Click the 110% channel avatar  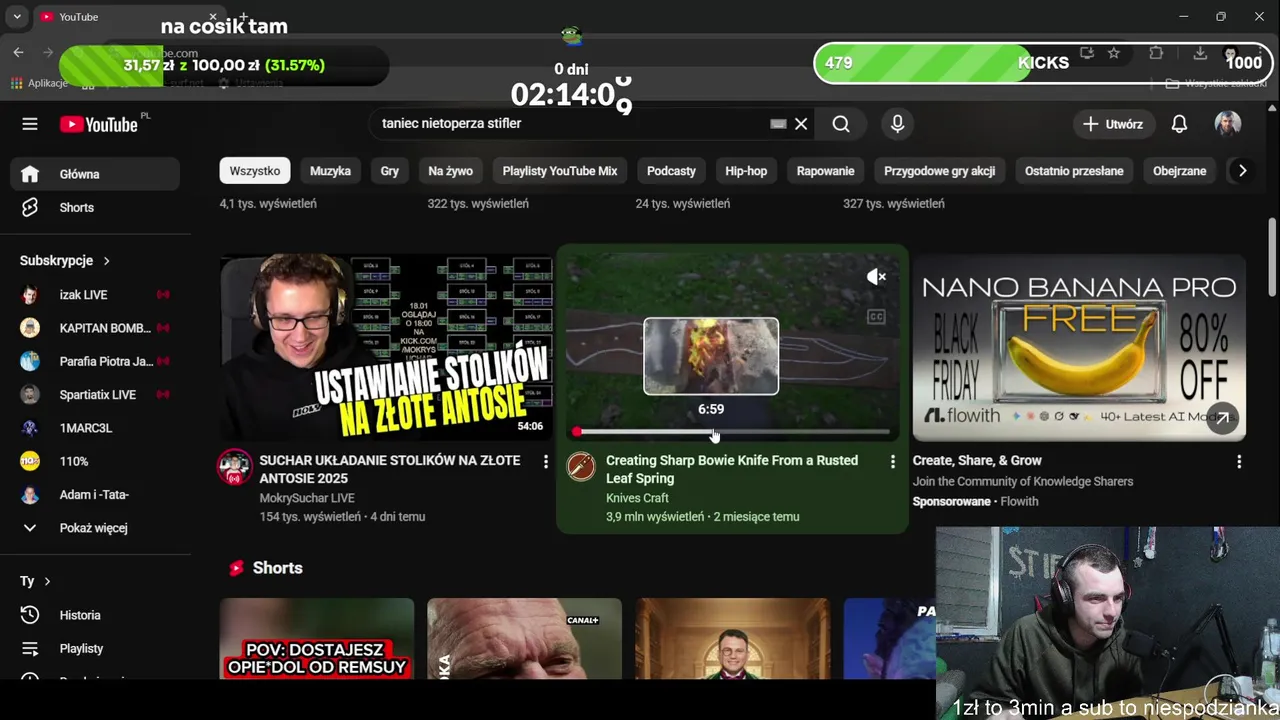(30, 461)
